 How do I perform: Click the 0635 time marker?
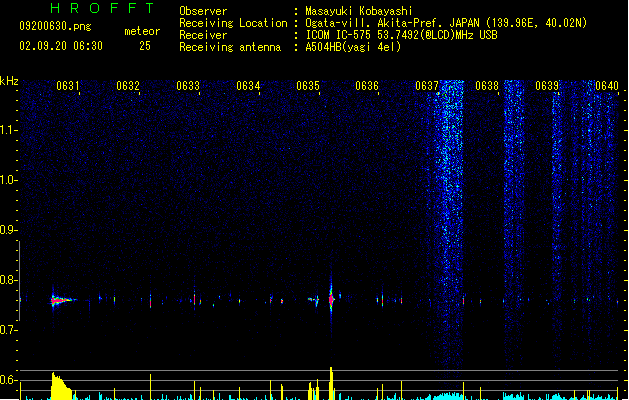click(308, 86)
